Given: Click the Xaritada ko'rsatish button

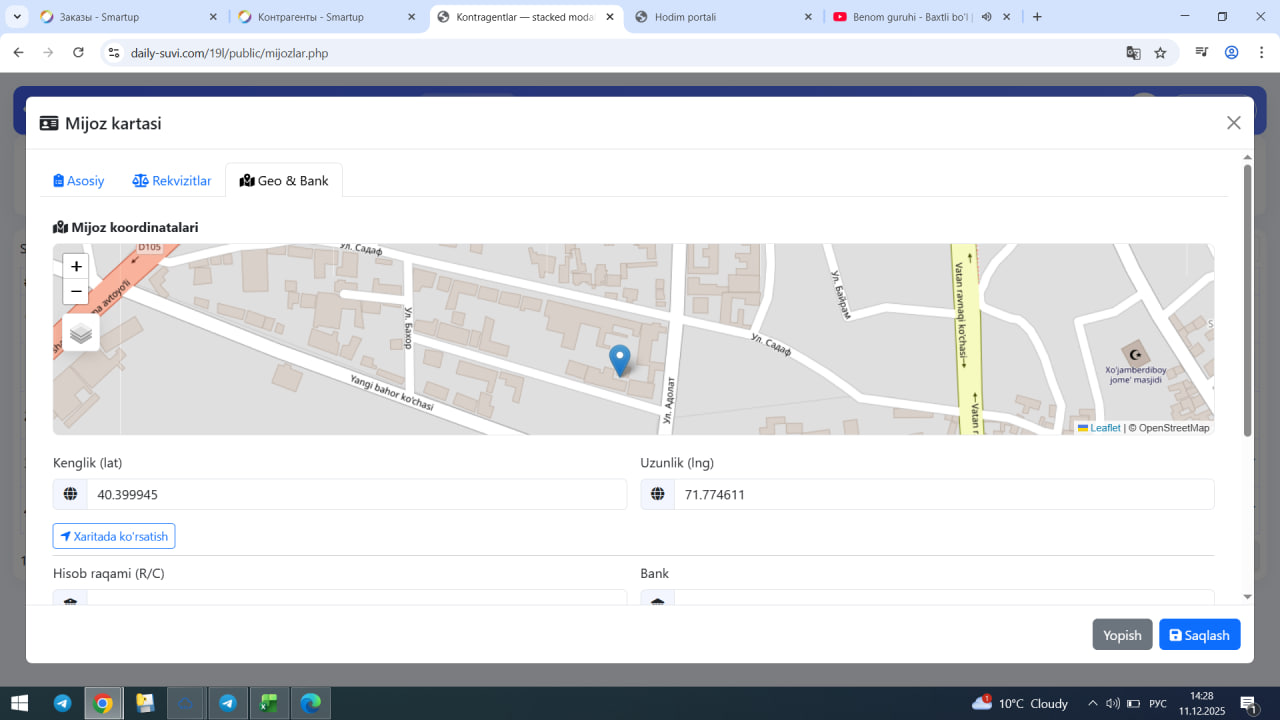Looking at the screenshot, I should click(x=114, y=536).
